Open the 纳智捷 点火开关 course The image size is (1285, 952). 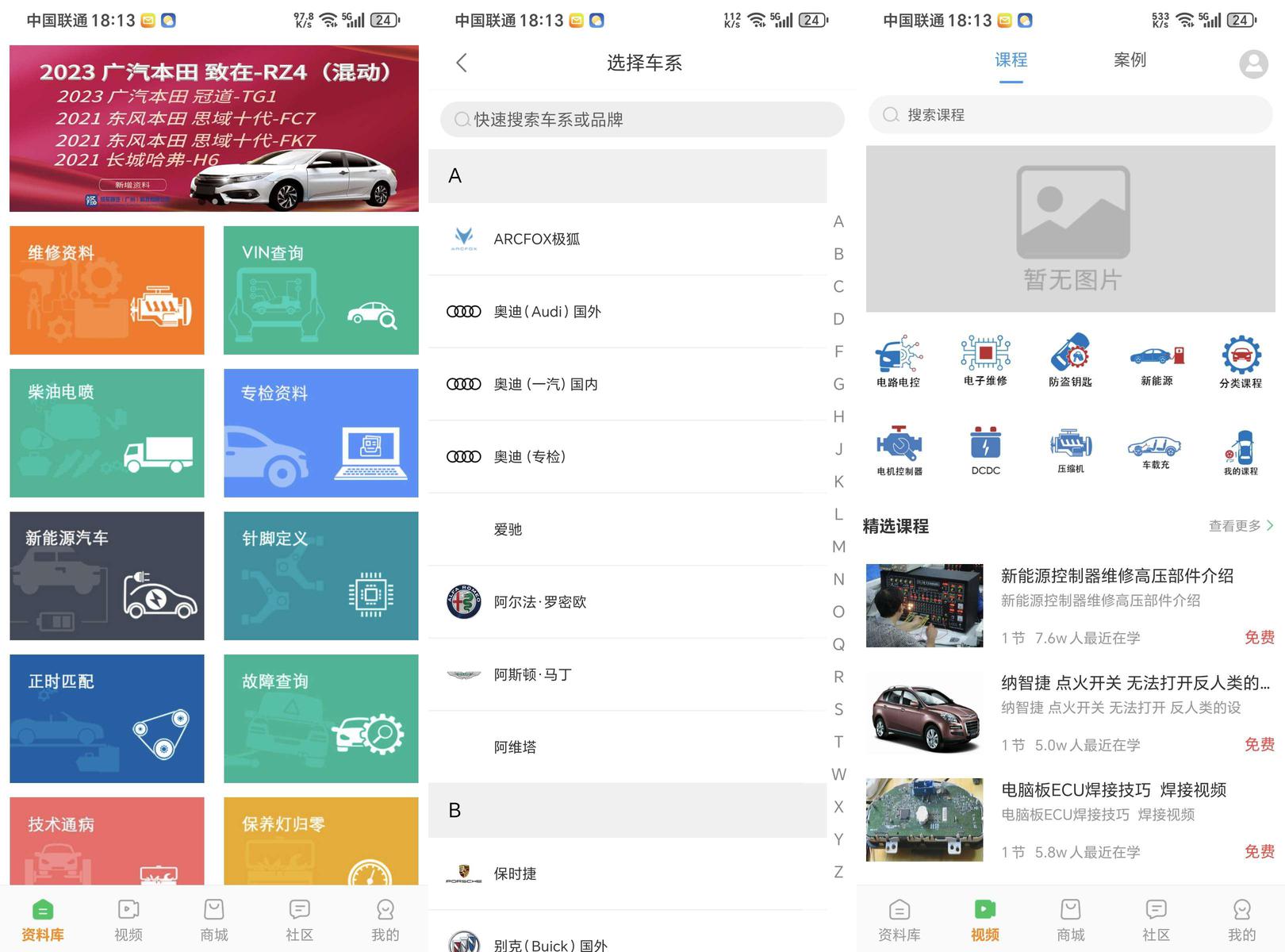(x=1071, y=713)
